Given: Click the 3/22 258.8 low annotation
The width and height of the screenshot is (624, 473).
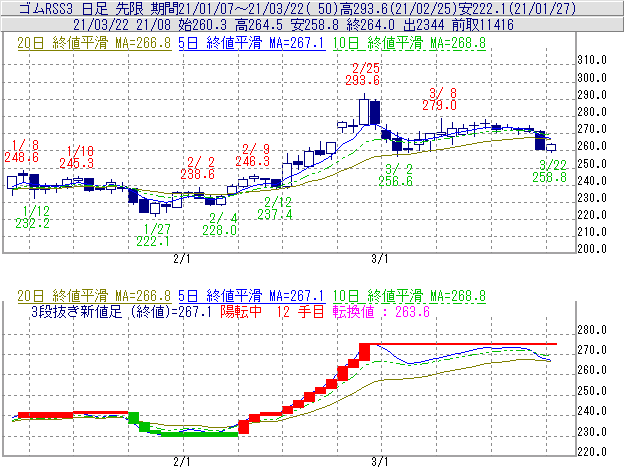Looking at the screenshot, I should (x=550, y=171).
